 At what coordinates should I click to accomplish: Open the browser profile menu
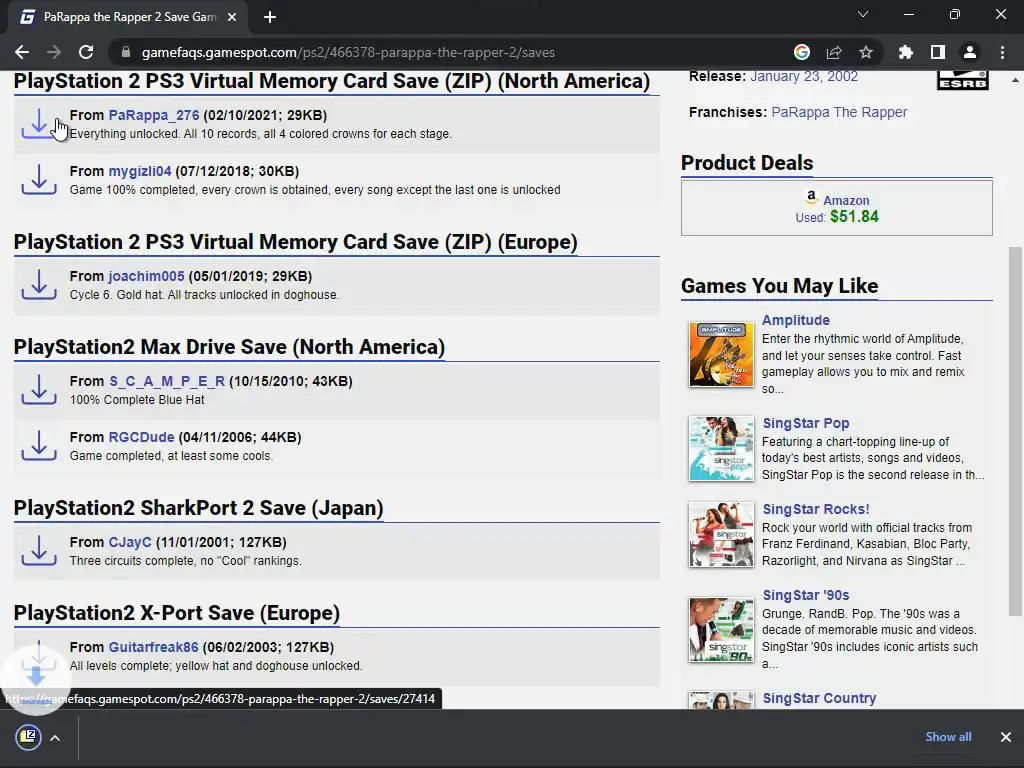pos(970,52)
